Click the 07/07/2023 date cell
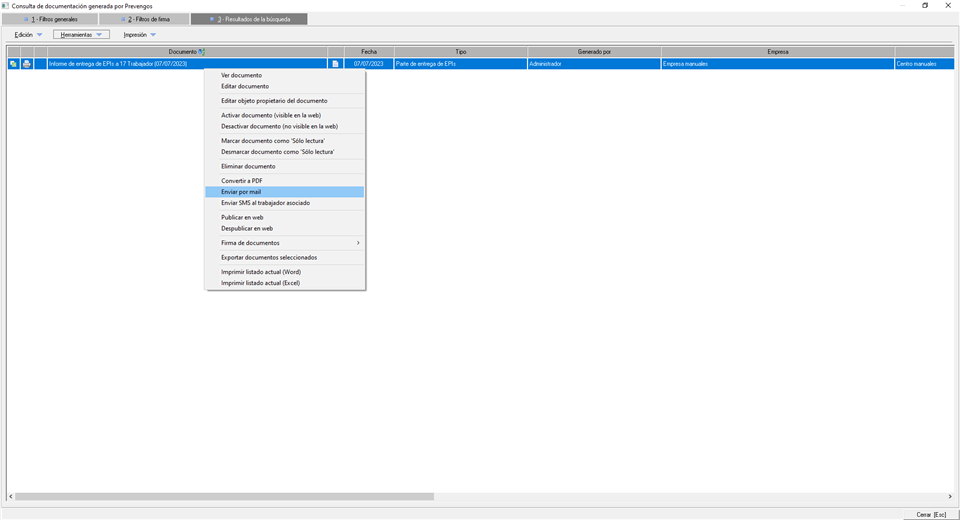 tap(369, 64)
